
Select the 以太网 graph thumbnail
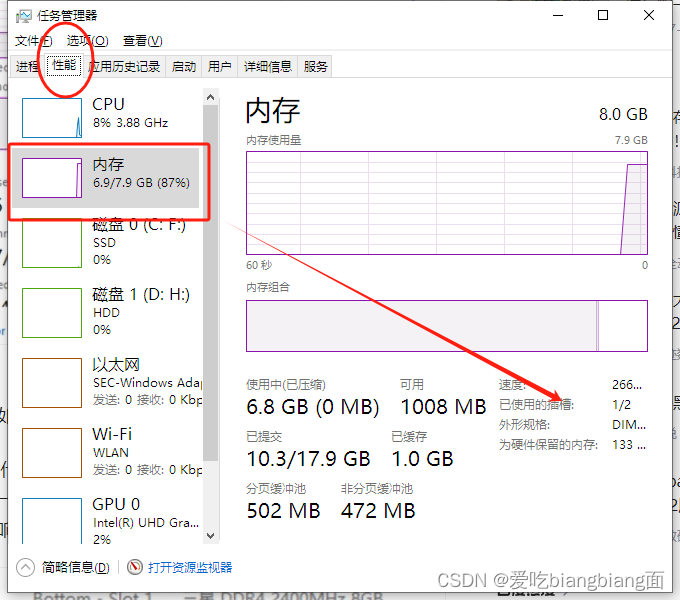52,383
